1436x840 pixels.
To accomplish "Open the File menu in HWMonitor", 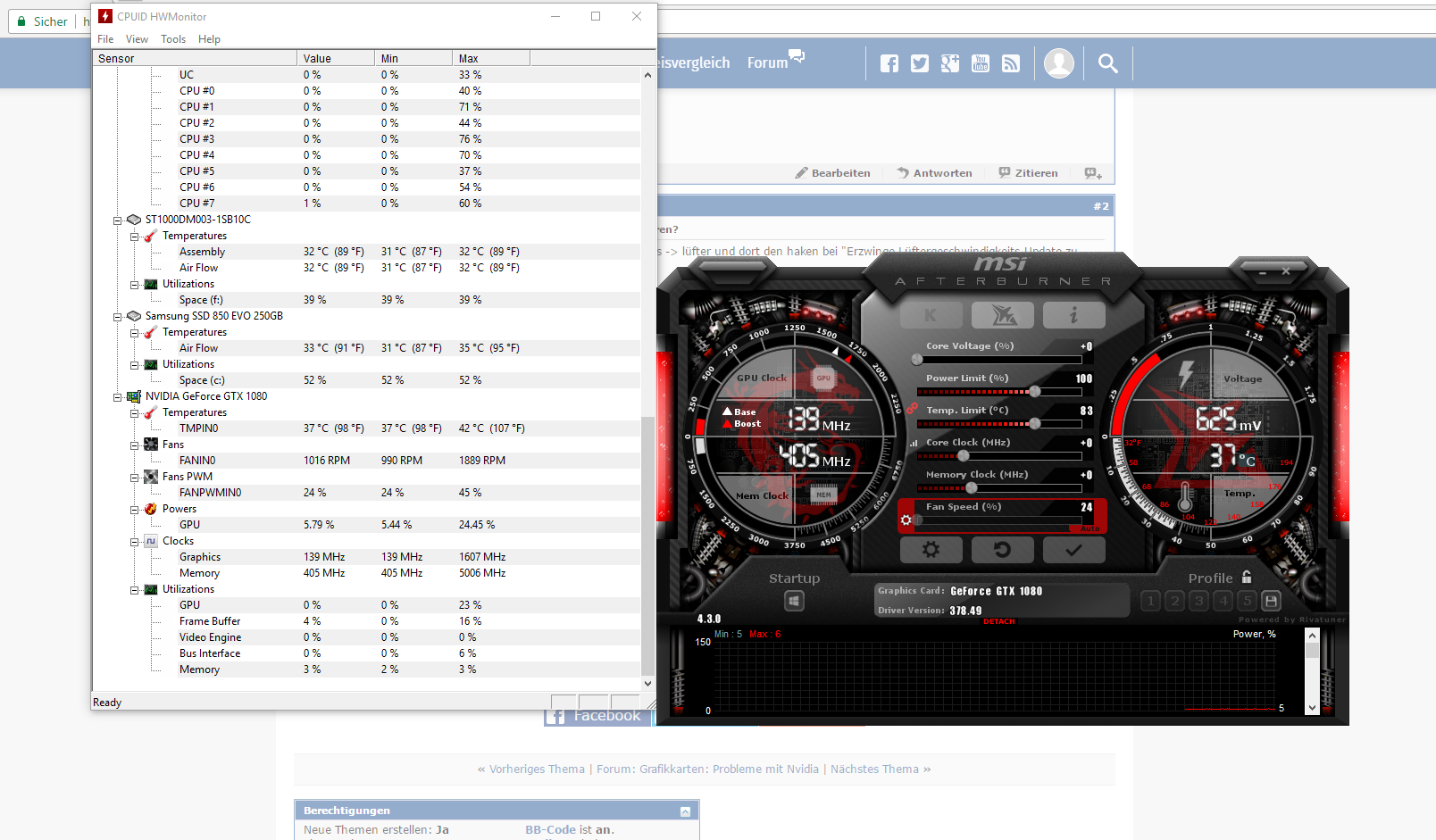I will pyautogui.click(x=105, y=39).
